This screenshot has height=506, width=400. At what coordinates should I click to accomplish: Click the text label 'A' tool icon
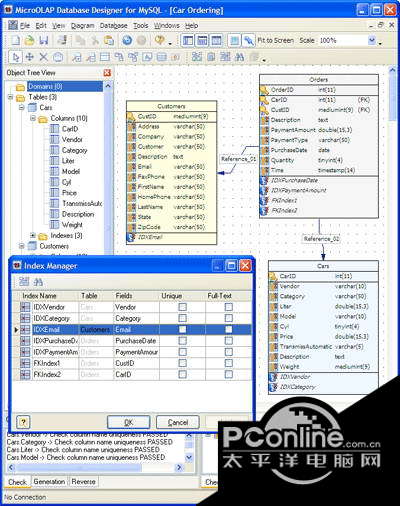pyautogui.click(x=147, y=57)
